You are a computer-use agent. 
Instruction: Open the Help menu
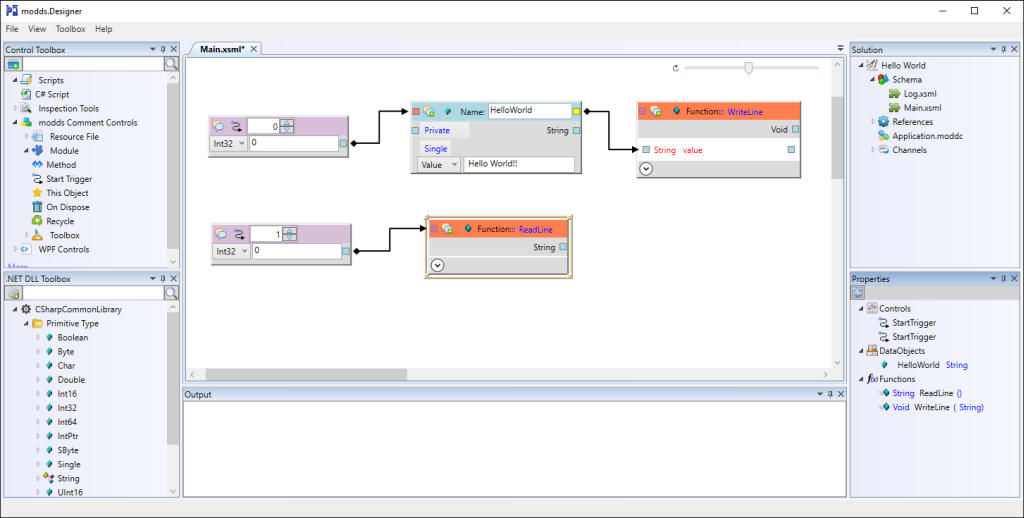[x=103, y=29]
